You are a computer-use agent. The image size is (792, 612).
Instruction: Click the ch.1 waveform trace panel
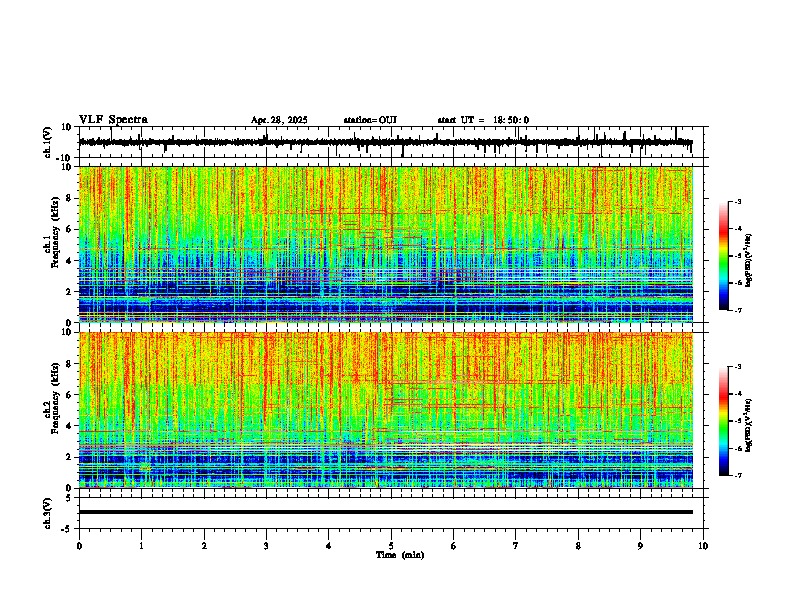point(393,142)
